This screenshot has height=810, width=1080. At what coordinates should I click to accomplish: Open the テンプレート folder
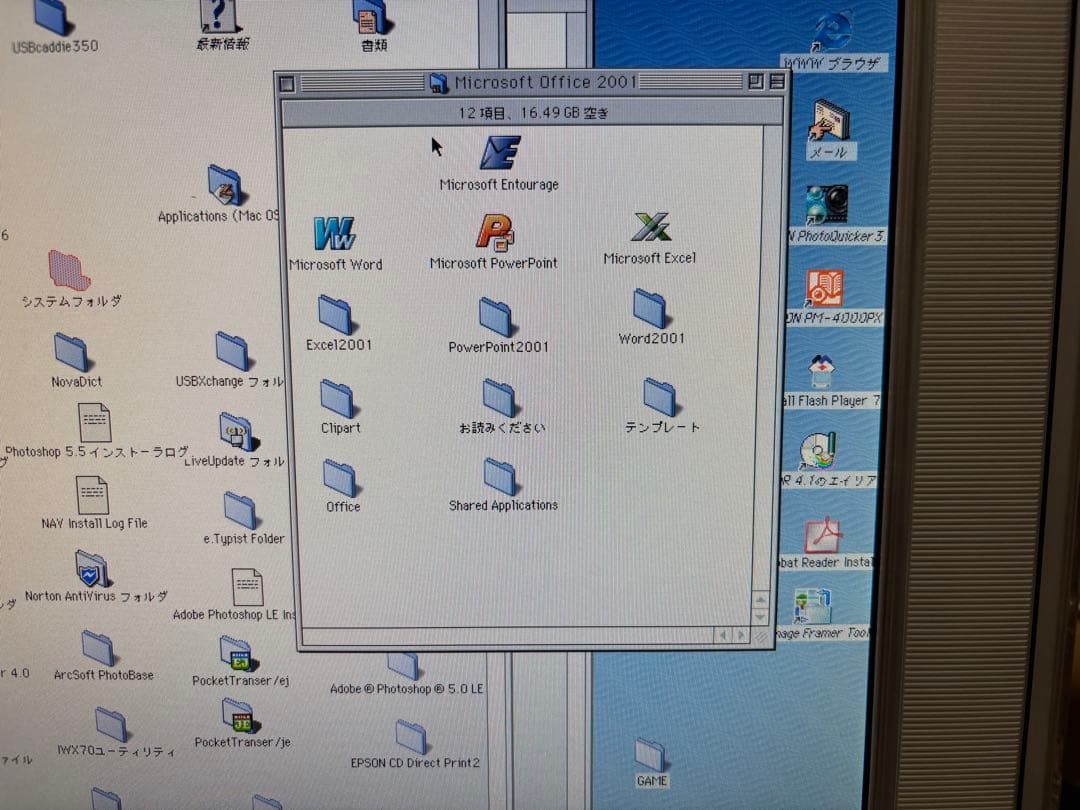tap(660, 397)
